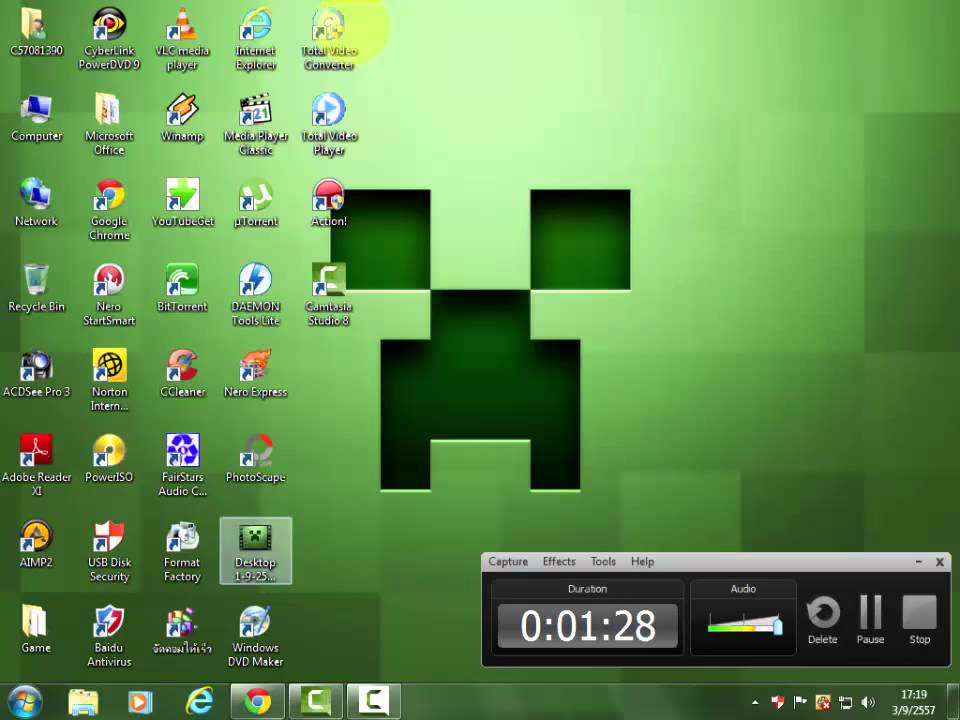Screen dimensions: 960x720
Task: Stop the screen recording
Action: pyautogui.click(x=920, y=620)
